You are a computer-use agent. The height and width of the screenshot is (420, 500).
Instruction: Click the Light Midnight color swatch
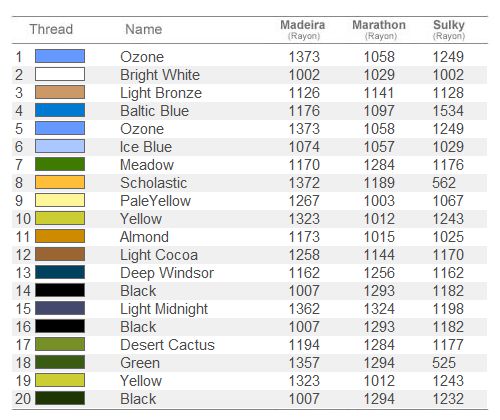(x=60, y=308)
